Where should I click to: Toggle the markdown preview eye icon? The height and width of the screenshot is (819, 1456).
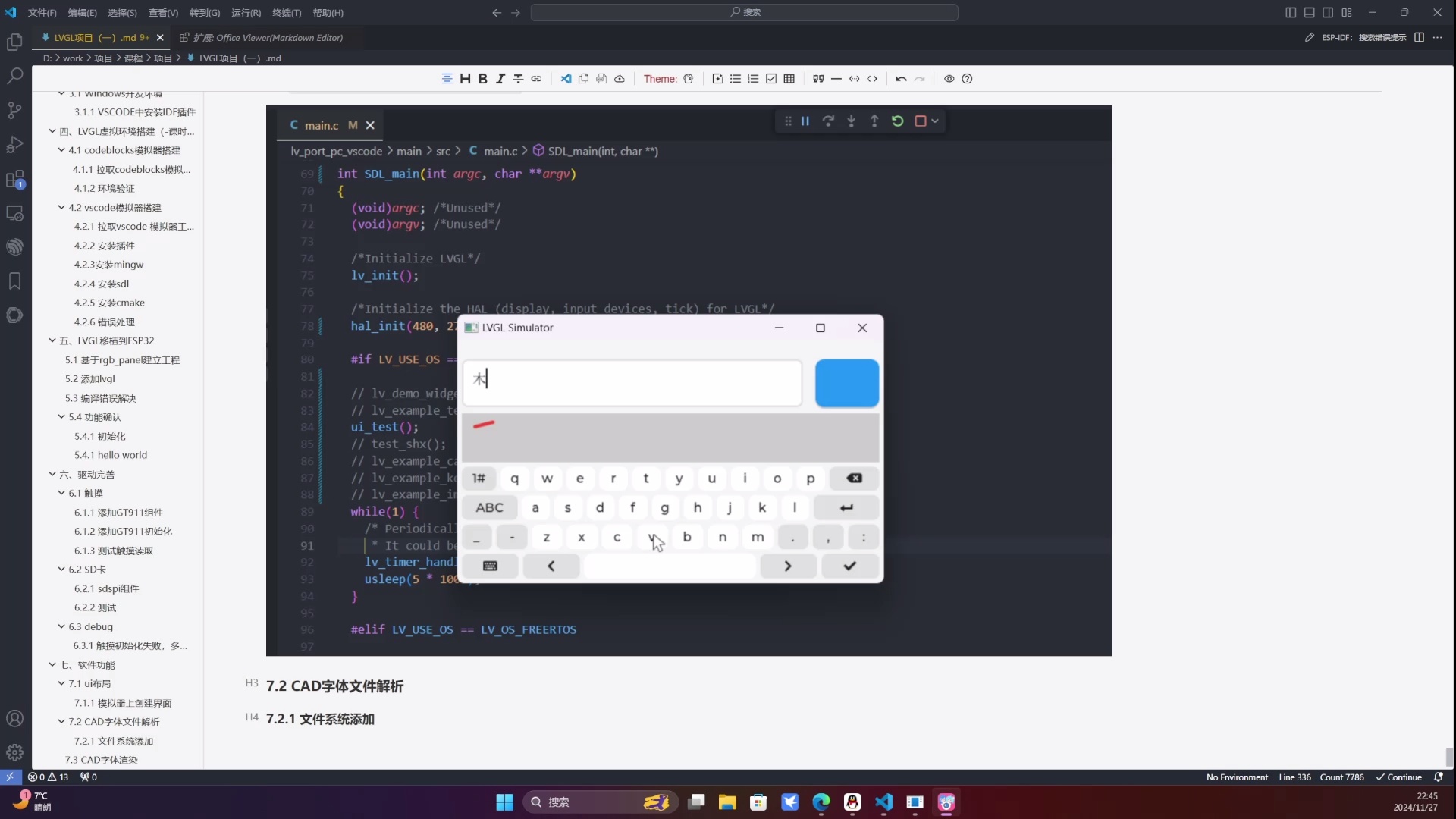click(949, 79)
